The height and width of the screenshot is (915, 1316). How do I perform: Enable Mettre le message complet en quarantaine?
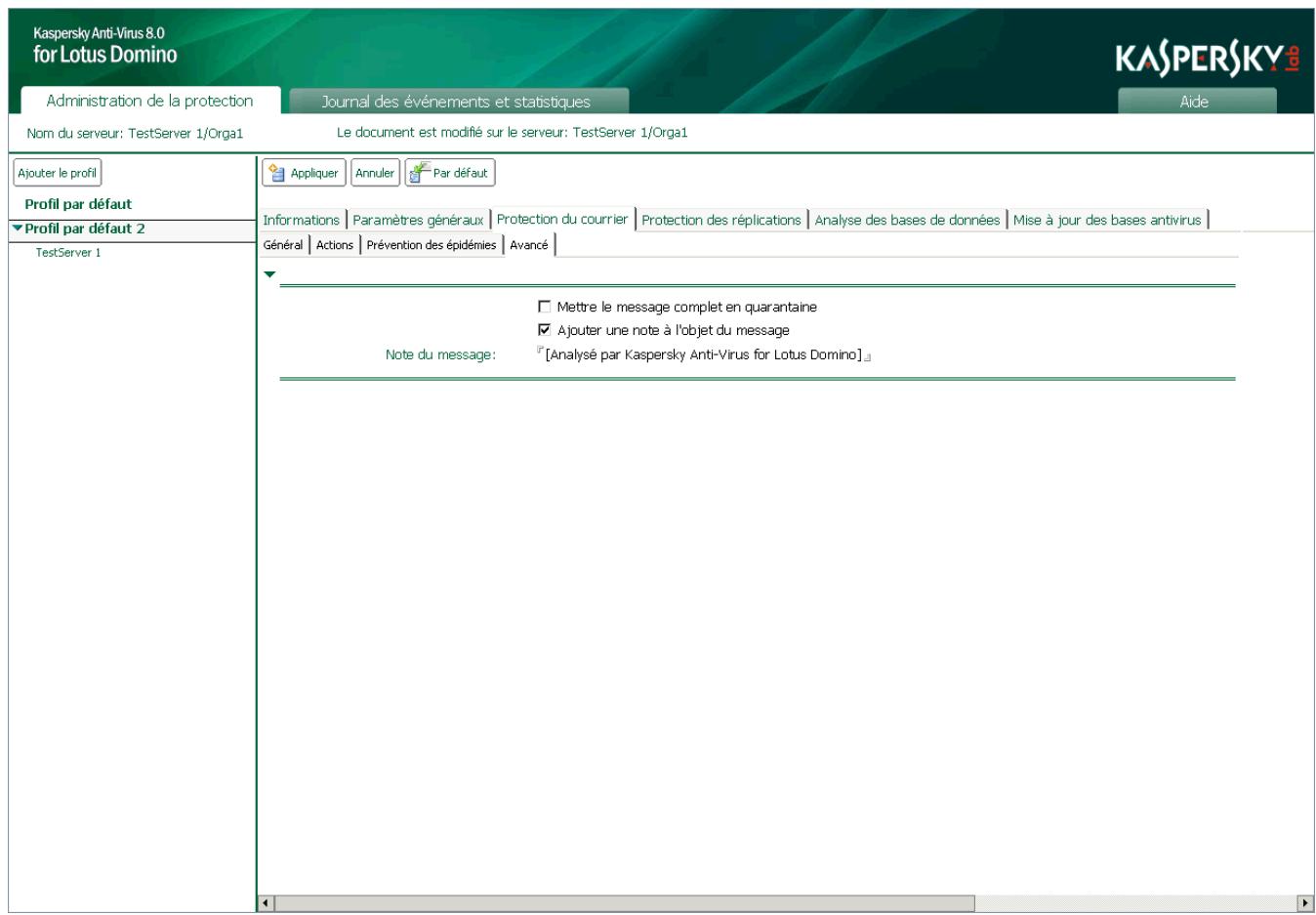click(x=545, y=307)
